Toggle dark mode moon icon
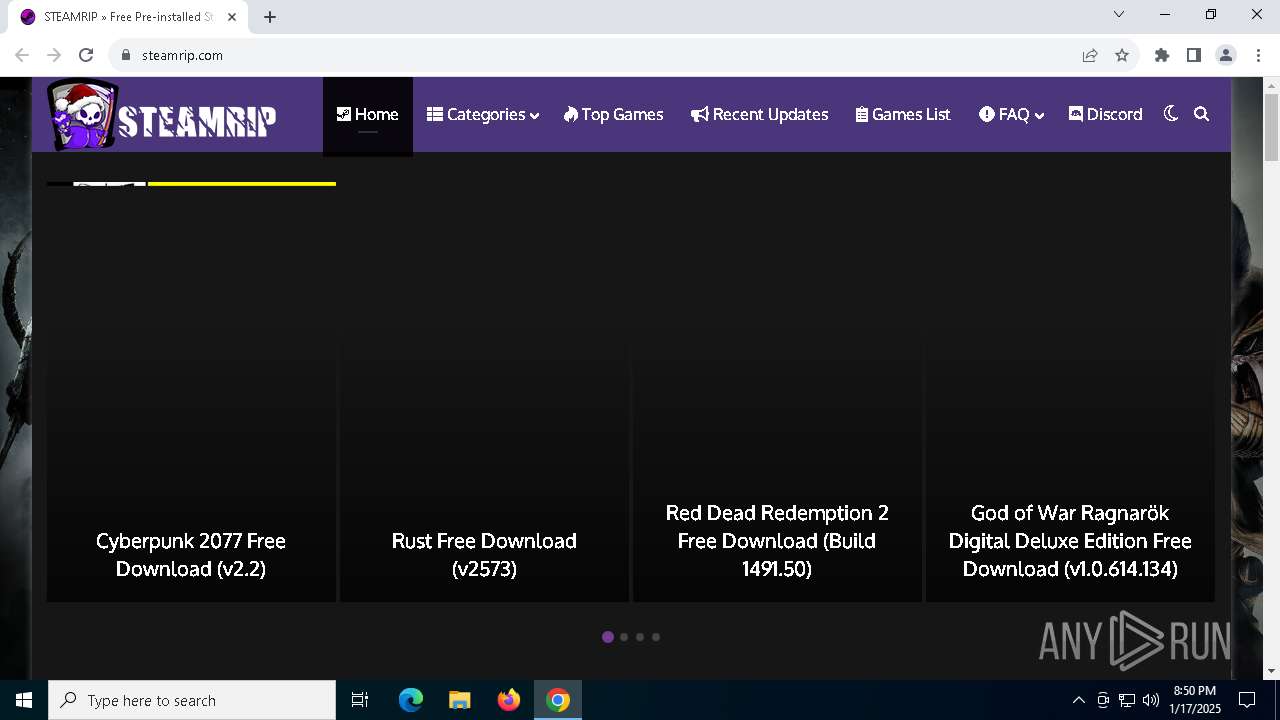 coord(1171,114)
